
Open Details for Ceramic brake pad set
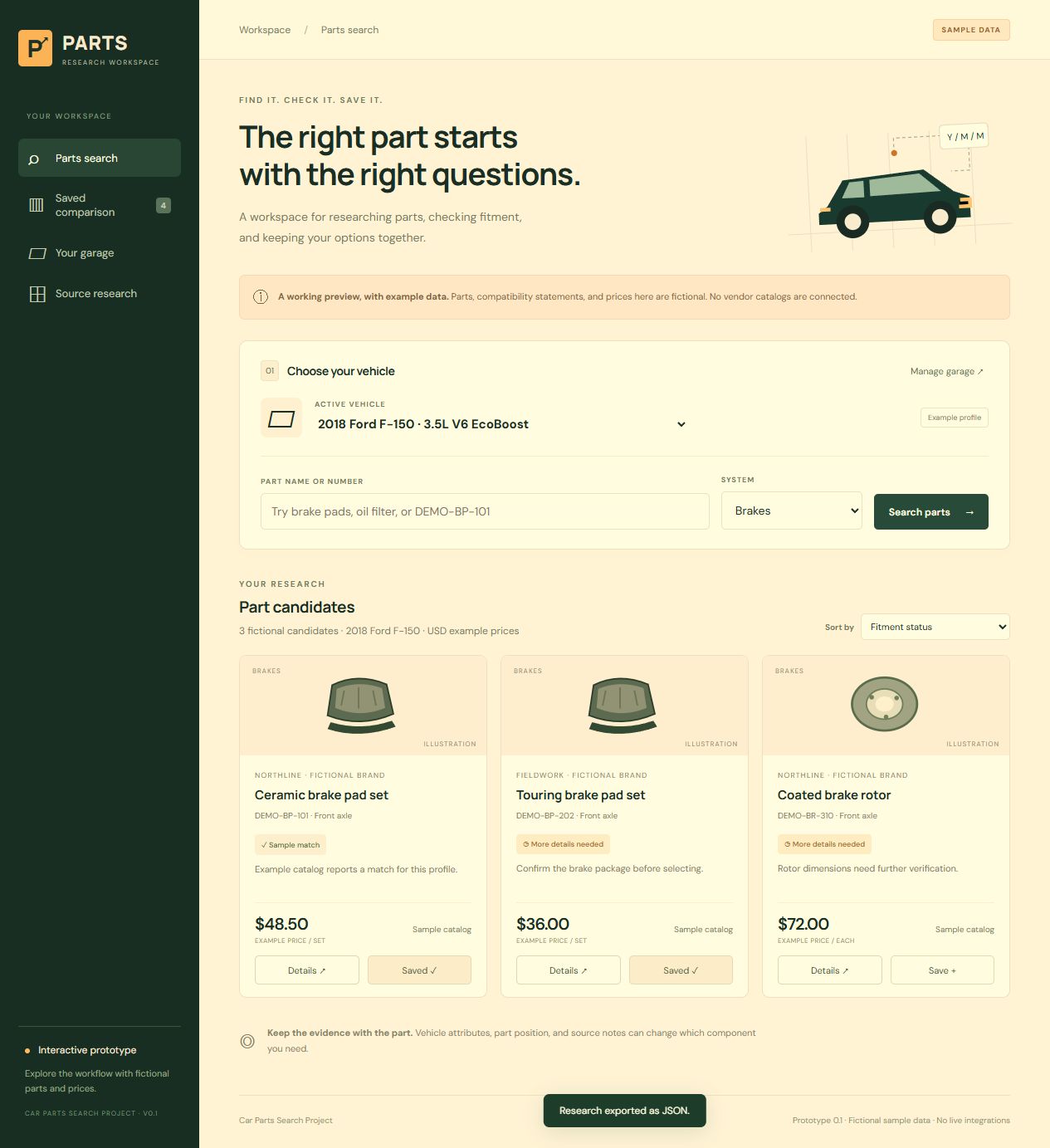pyautogui.click(x=307, y=970)
